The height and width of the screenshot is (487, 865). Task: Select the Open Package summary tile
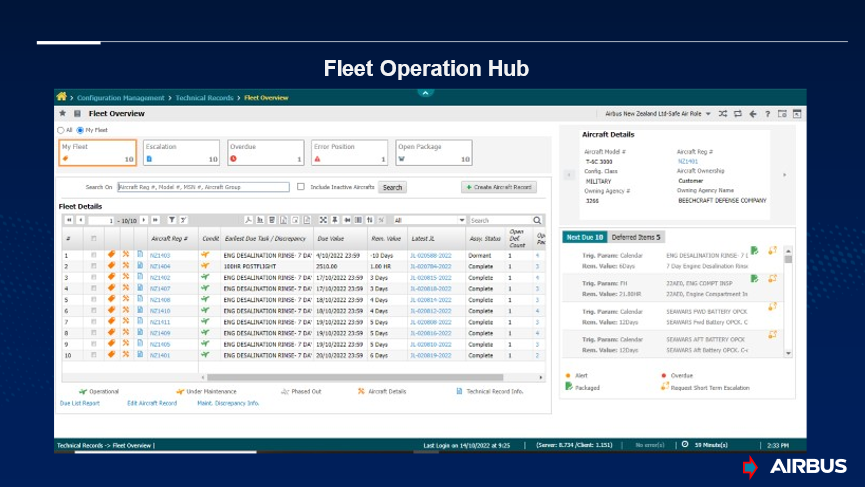tap(434, 152)
